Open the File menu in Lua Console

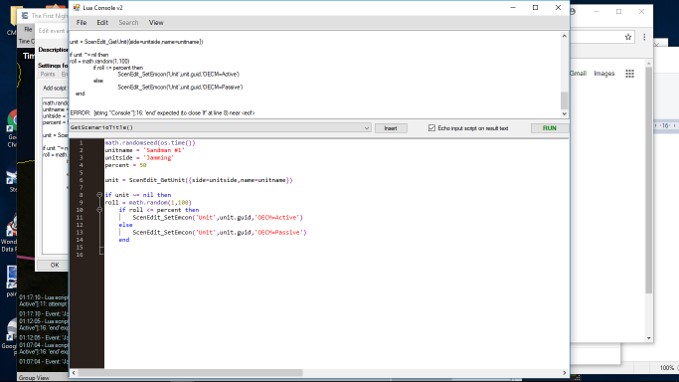[x=81, y=23]
